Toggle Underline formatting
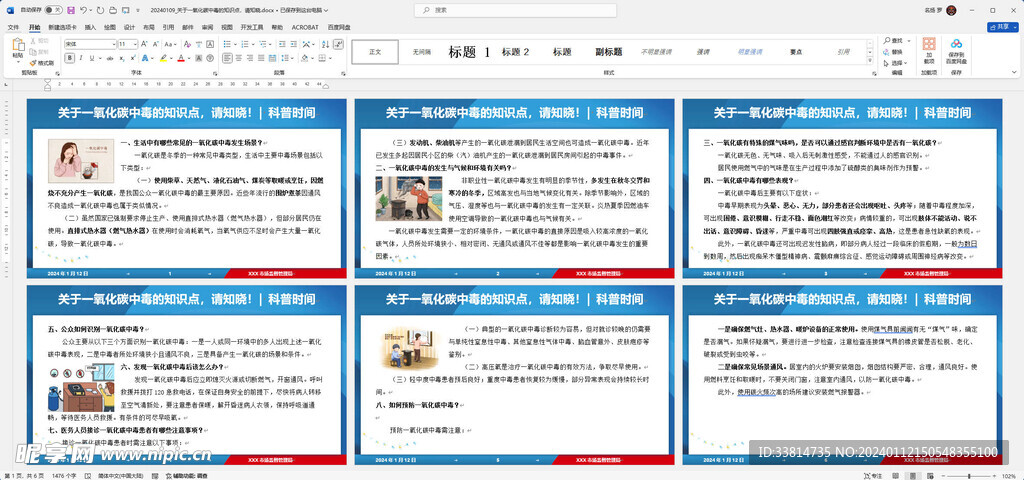 pos(91,58)
